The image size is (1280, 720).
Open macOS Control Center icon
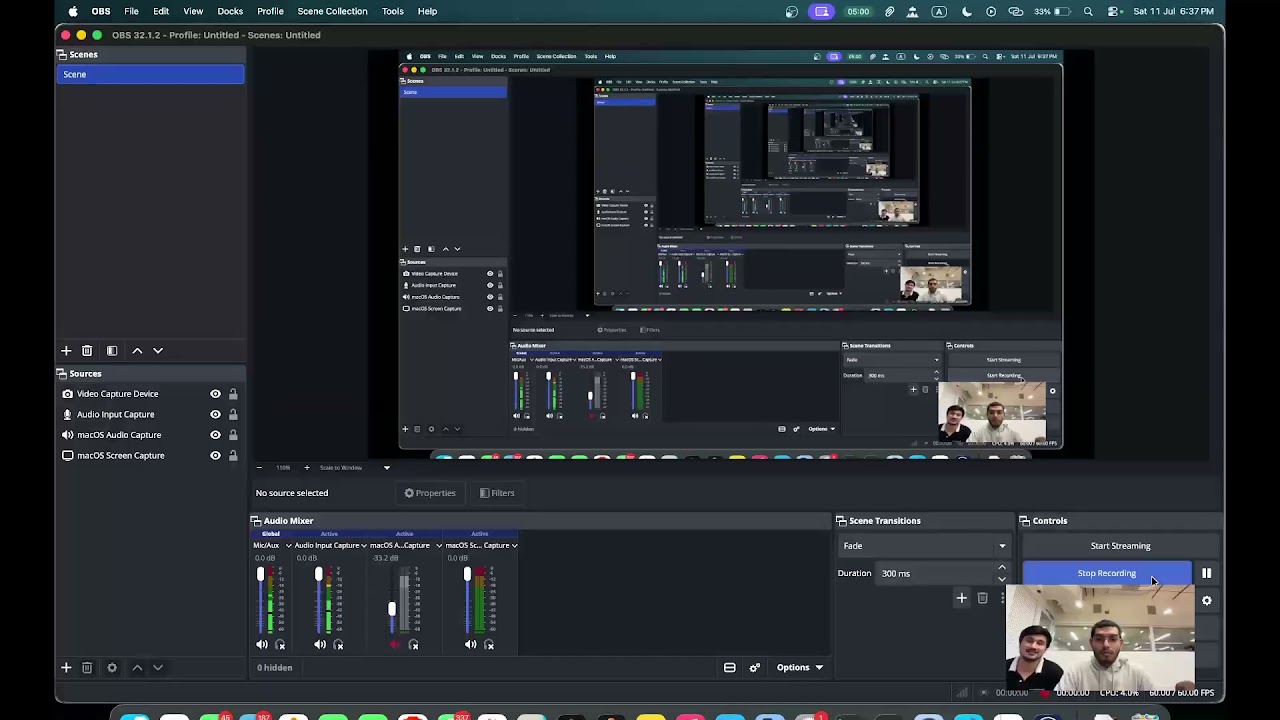(x=1115, y=11)
